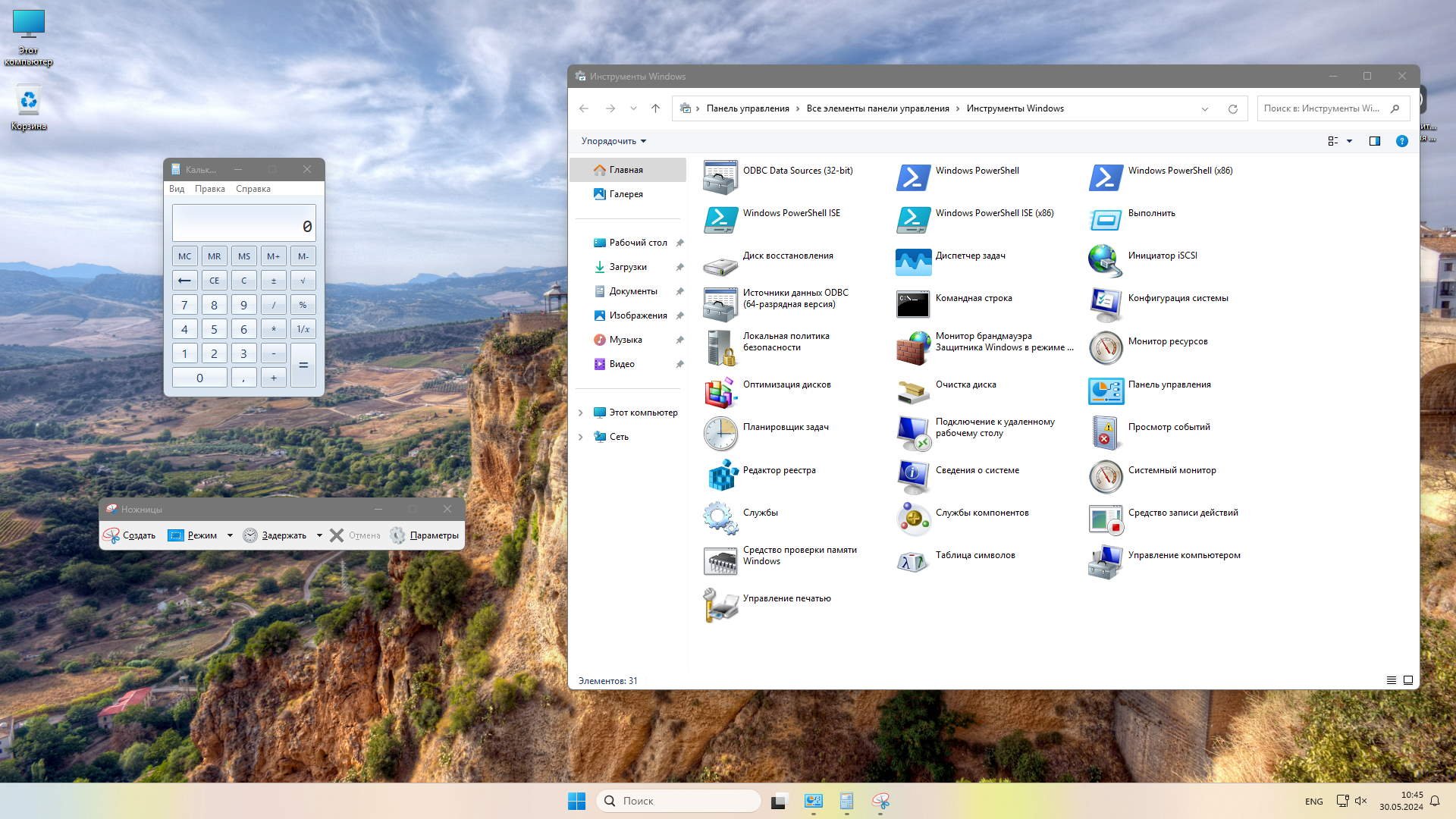Switch to large icons view in status bar
Screen dimensions: 1456x819
(1408, 680)
